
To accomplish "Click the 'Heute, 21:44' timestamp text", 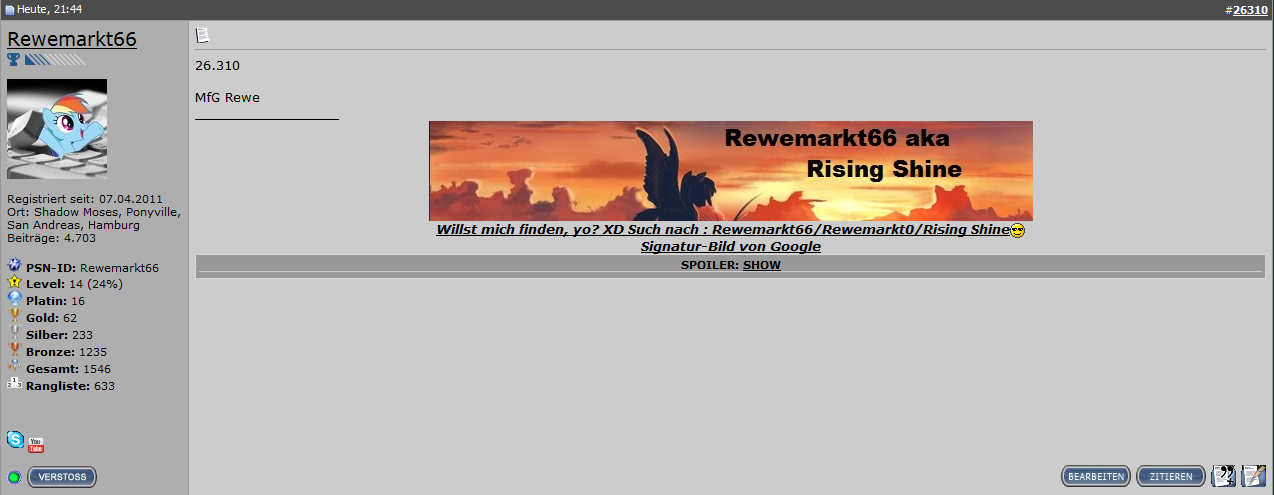I will tap(50, 9).
